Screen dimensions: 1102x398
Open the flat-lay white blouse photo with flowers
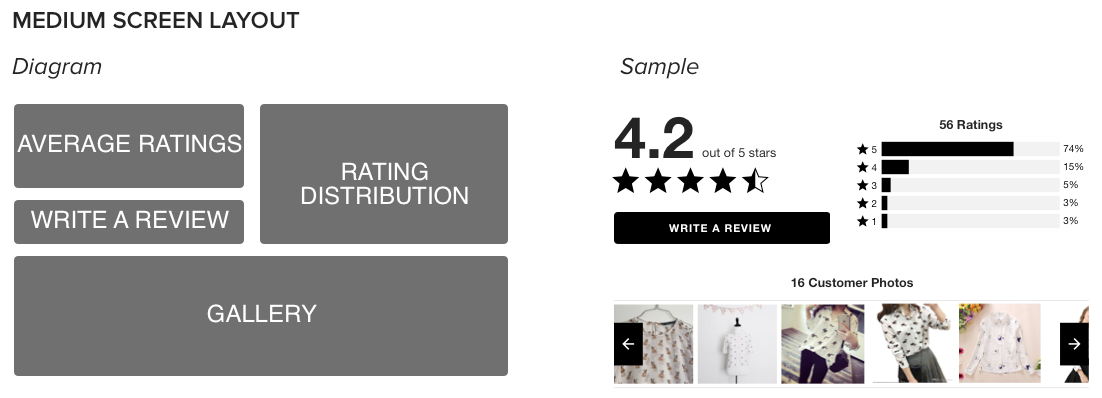(x=999, y=344)
